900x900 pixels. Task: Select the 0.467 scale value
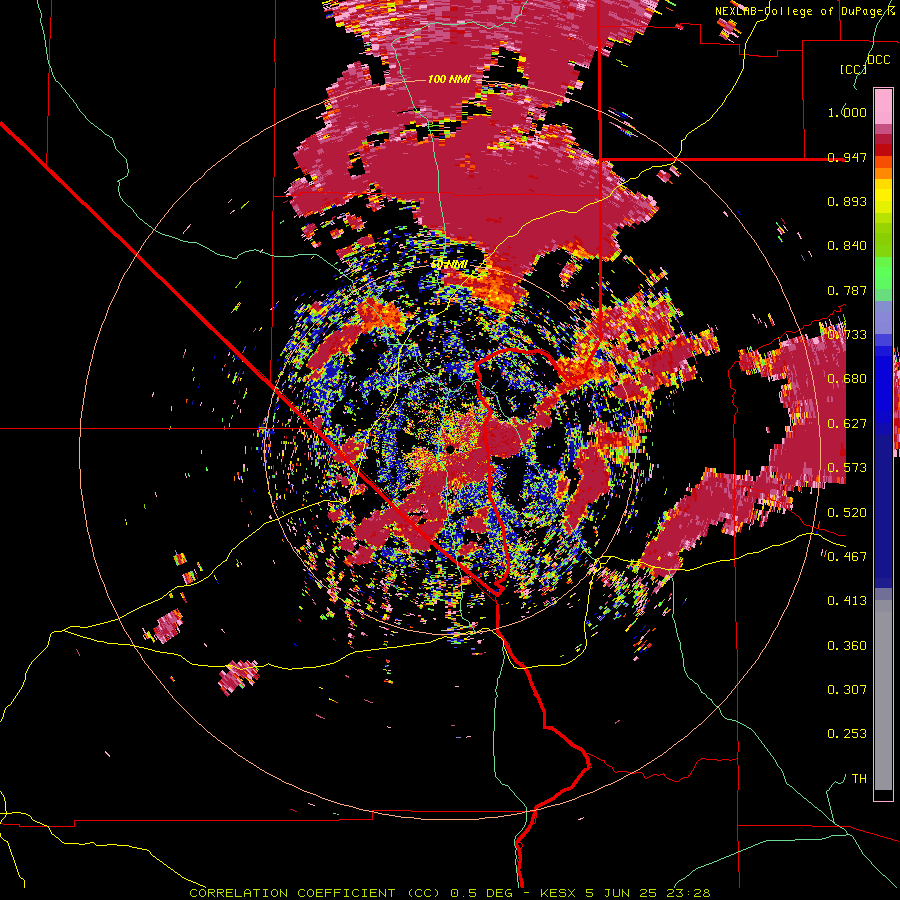pyautogui.click(x=847, y=557)
